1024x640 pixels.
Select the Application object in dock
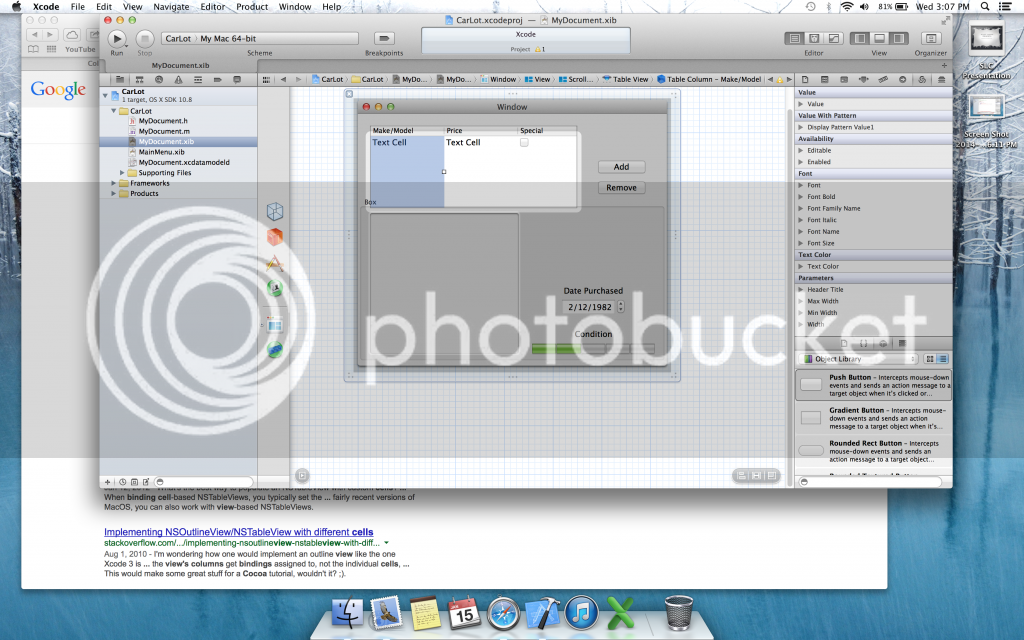coord(275,263)
